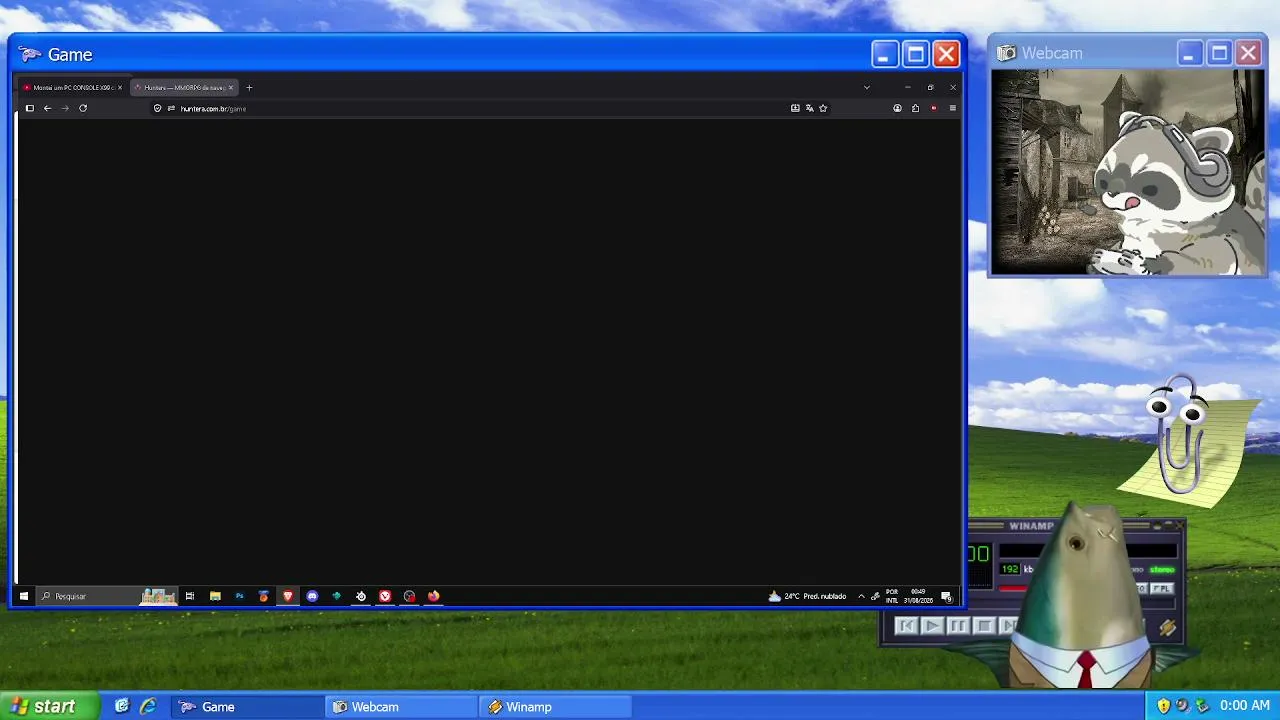The width and height of the screenshot is (1280, 720).
Task: Play track in Winamp
Action: pos(931,626)
